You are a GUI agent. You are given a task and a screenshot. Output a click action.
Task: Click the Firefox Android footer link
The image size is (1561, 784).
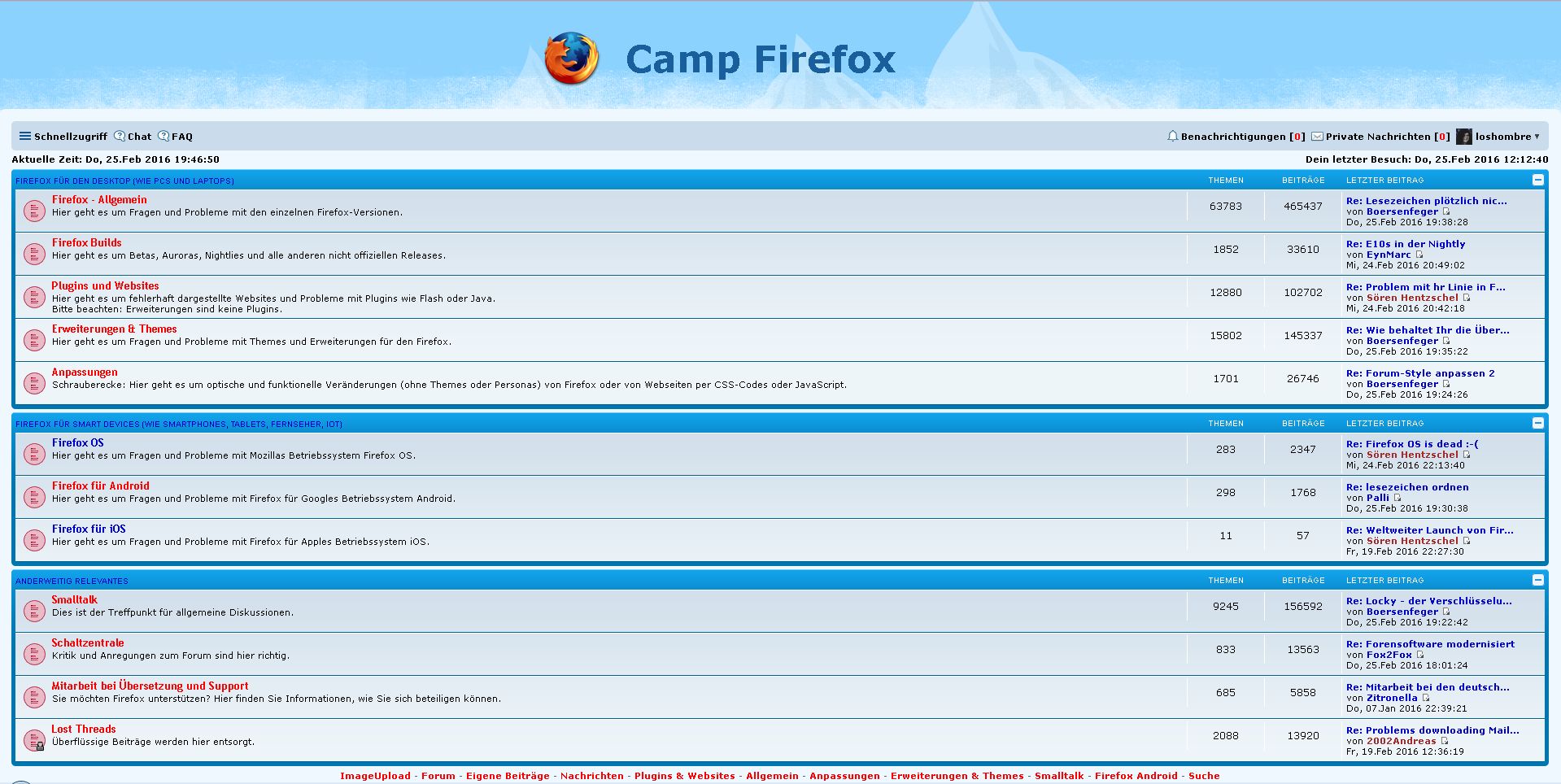click(x=1136, y=776)
